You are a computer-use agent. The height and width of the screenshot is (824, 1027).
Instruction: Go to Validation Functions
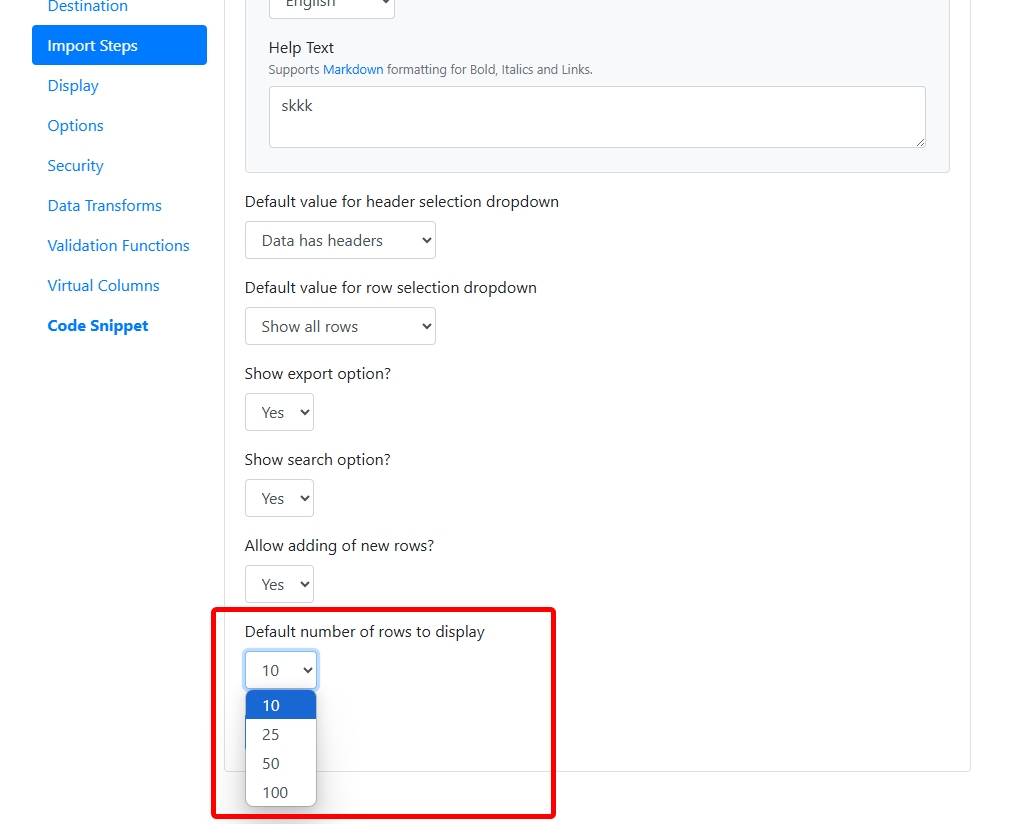tap(119, 246)
